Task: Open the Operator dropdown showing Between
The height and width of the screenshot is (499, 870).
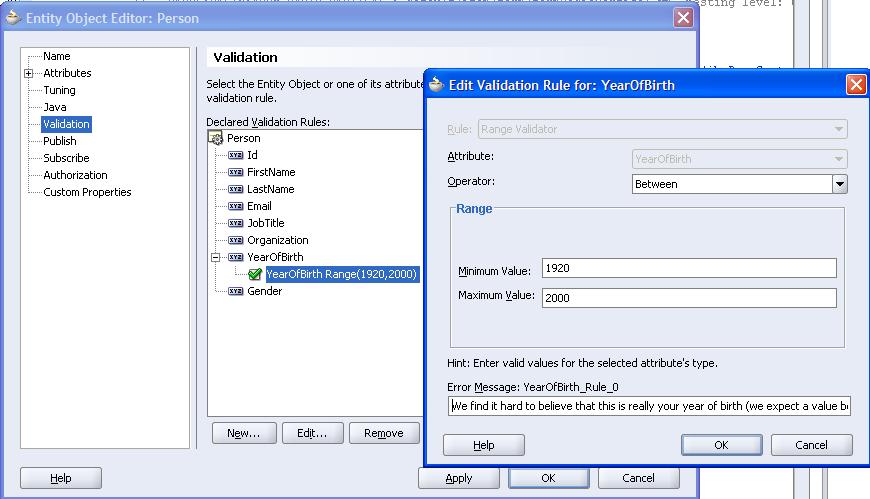Action: coord(839,184)
